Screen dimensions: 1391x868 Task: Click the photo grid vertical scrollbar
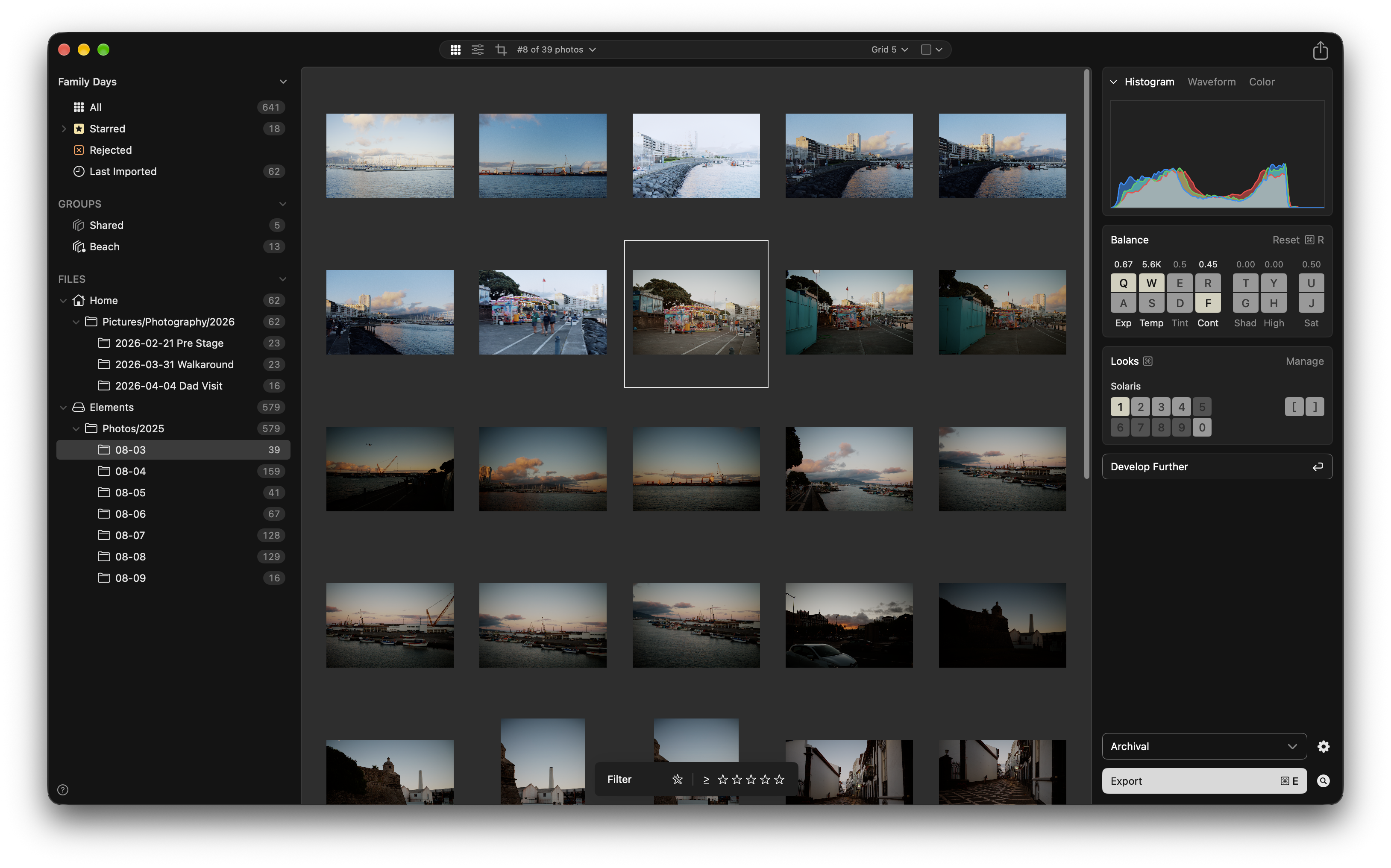pos(1086,273)
